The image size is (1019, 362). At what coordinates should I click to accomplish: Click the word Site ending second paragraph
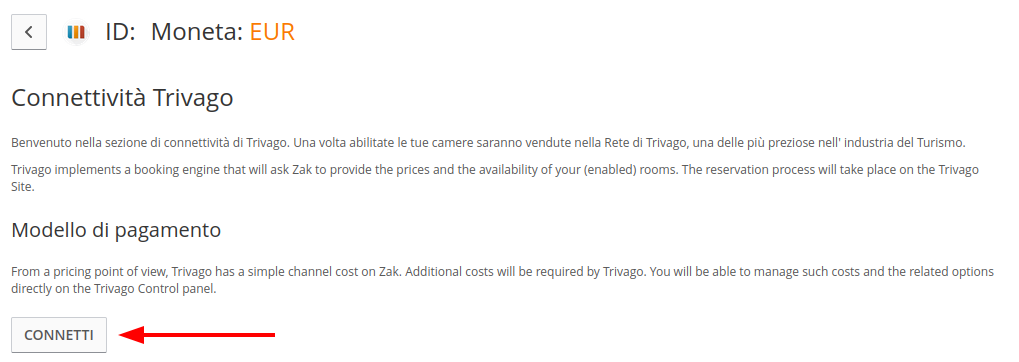pos(21,187)
